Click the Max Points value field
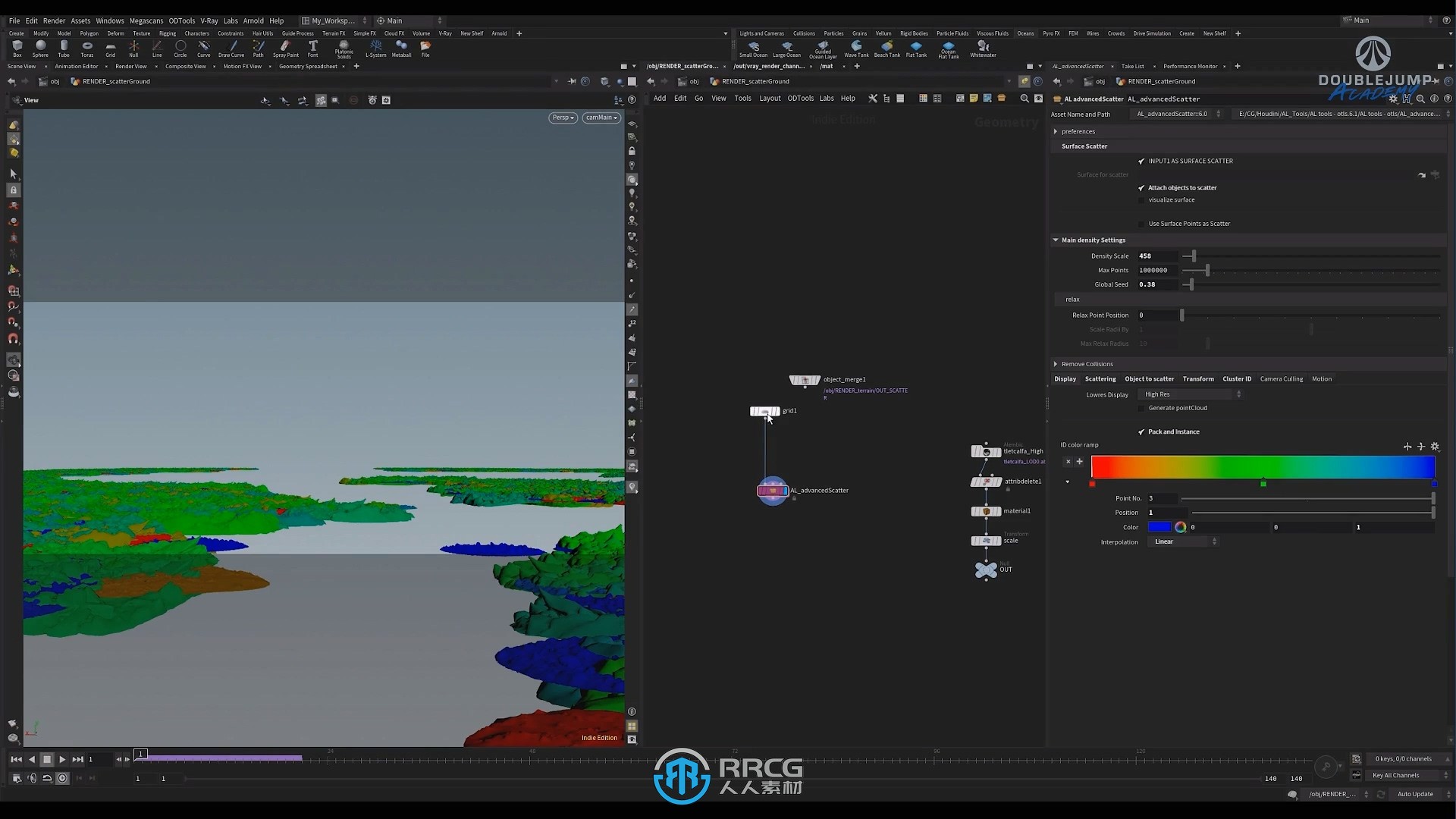The image size is (1456, 819). [1157, 271]
